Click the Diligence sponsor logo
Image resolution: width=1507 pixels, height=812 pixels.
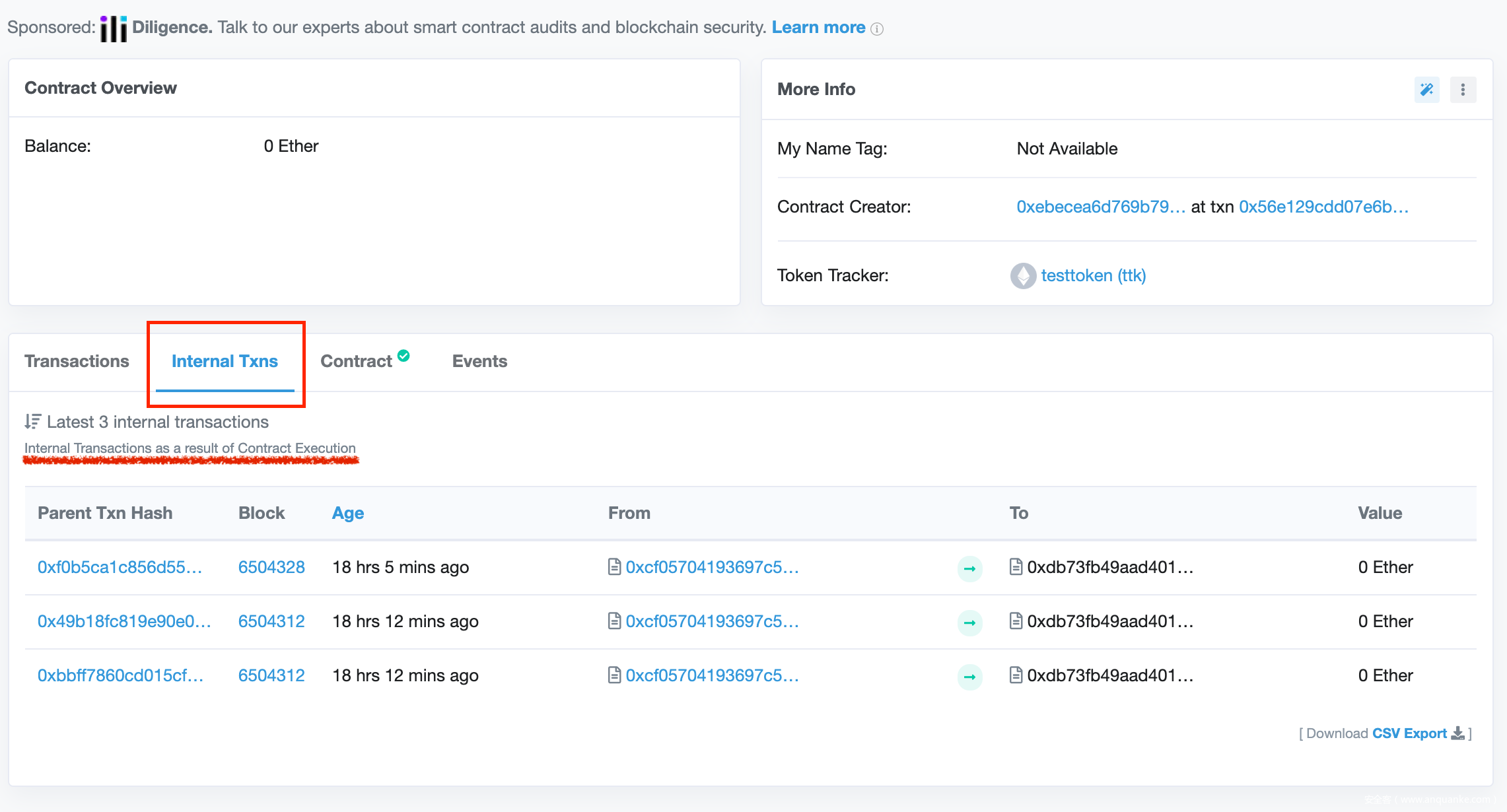(x=114, y=28)
